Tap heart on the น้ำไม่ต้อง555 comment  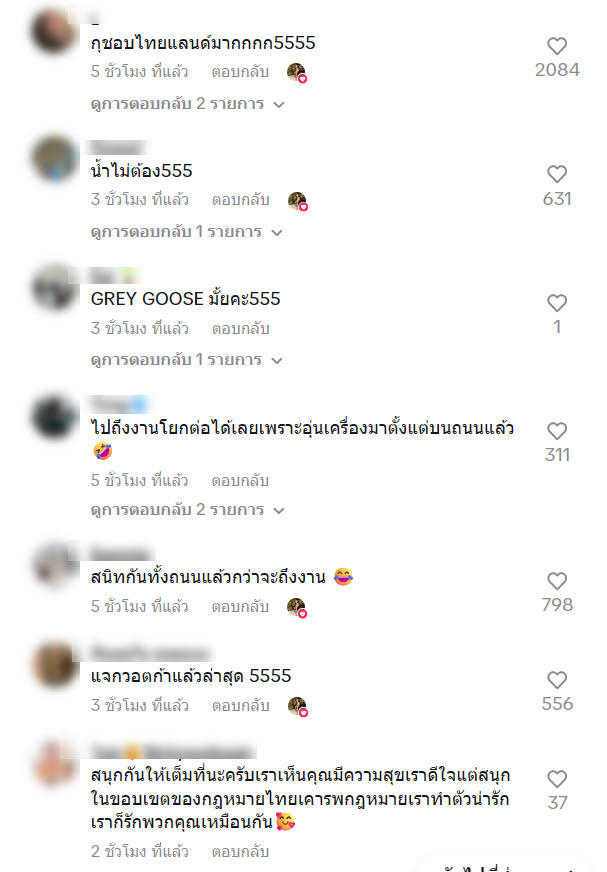[x=557, y=174]
